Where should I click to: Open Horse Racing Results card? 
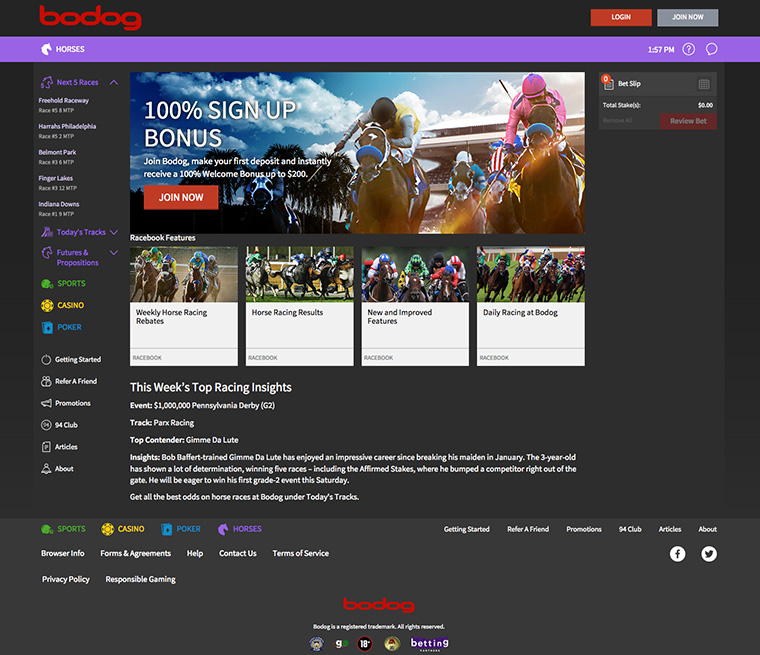click(300, 306)
